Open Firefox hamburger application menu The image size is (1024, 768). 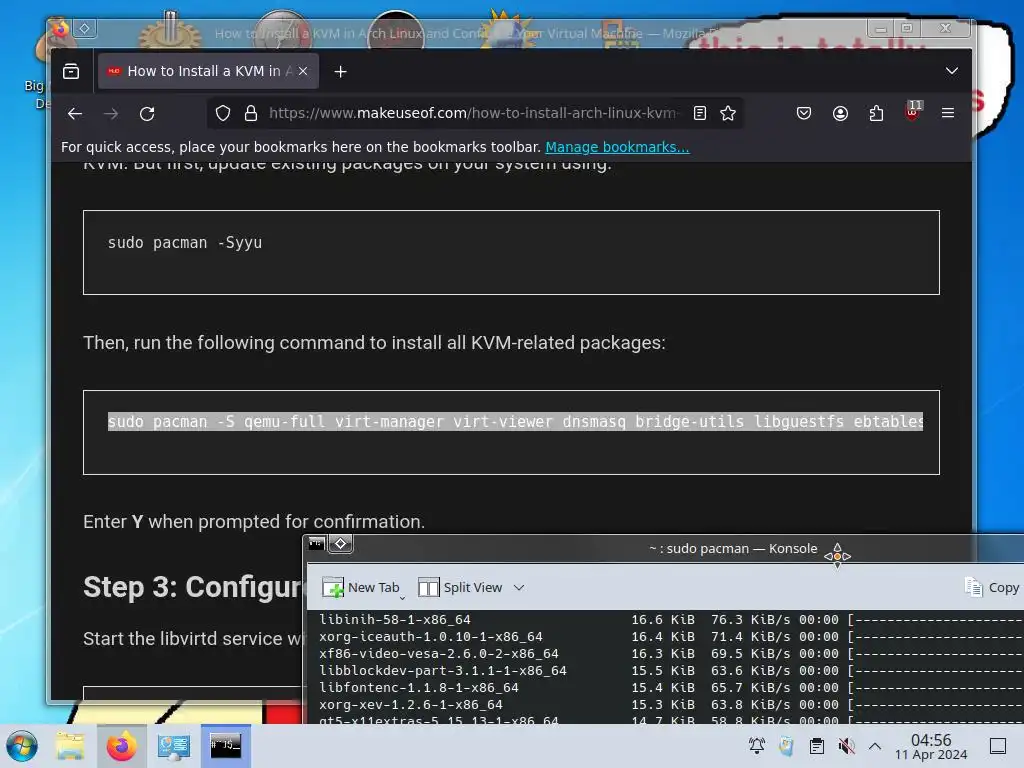point(948,114)
